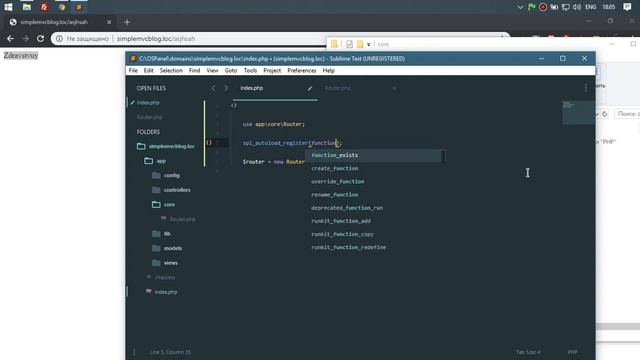
Task: Click the bracket marker in the gutter
Action: (209, 142)
